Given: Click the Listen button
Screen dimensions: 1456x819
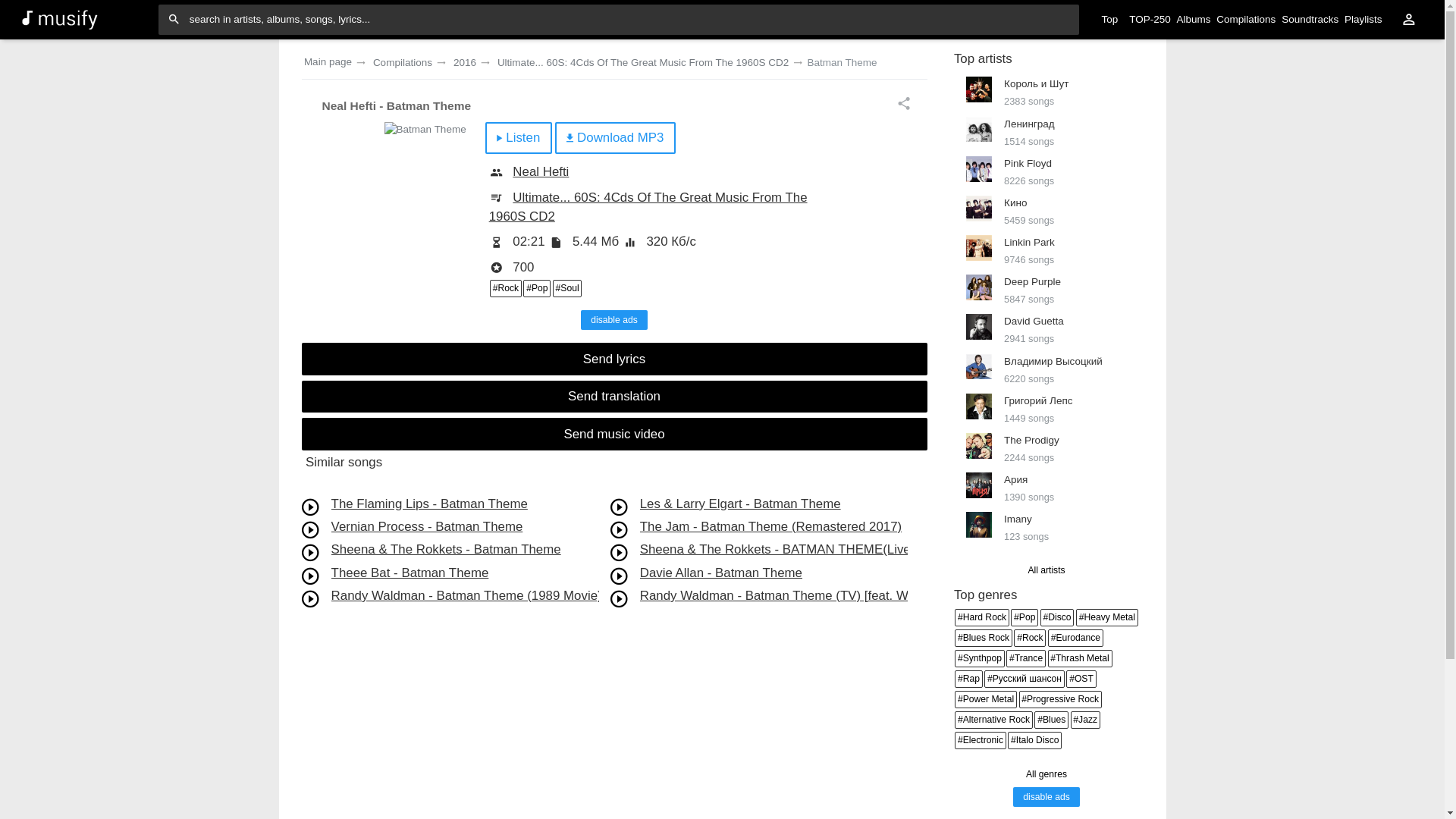Looking at the screenshot, I should (x=519, y=138).
